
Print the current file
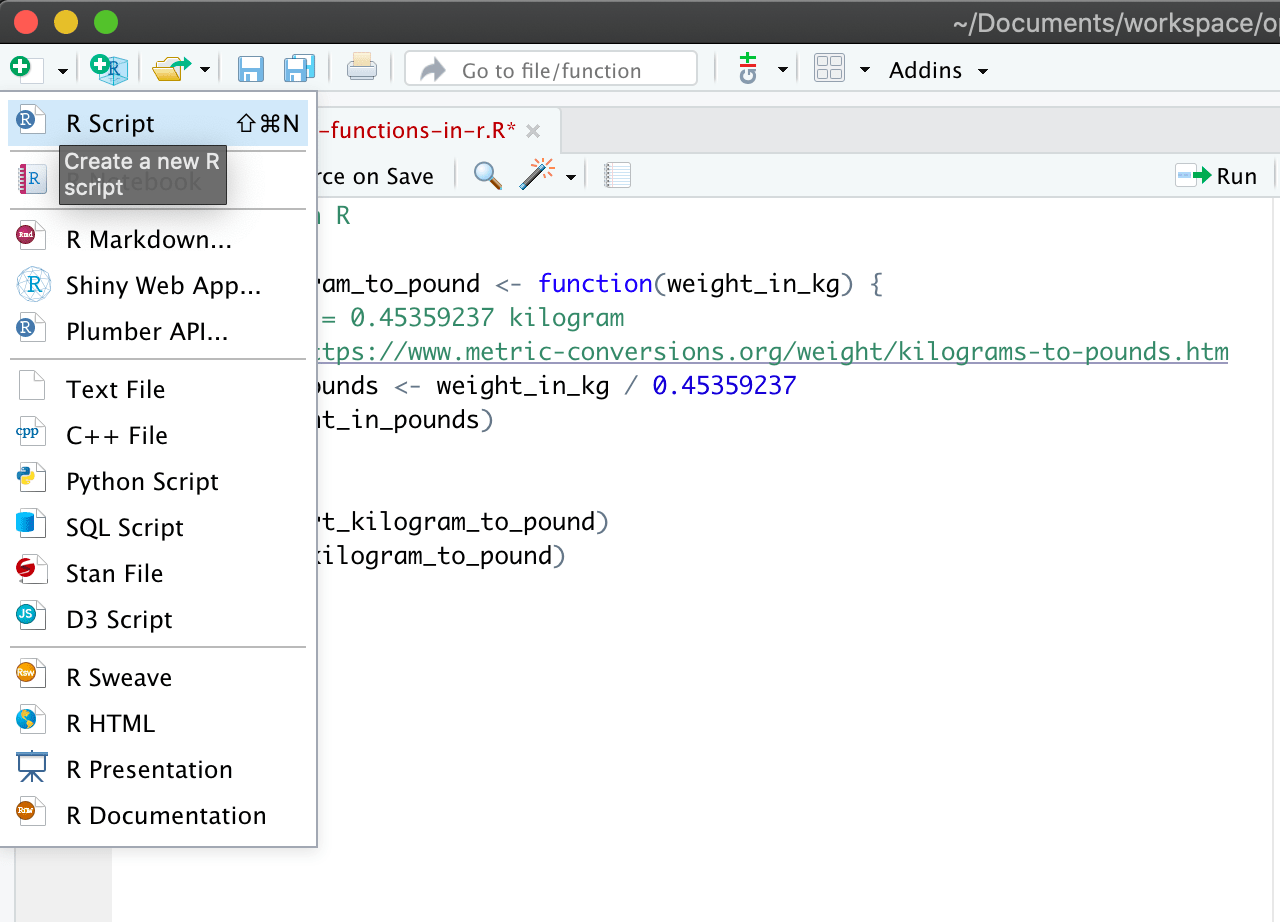coord(361,68)
